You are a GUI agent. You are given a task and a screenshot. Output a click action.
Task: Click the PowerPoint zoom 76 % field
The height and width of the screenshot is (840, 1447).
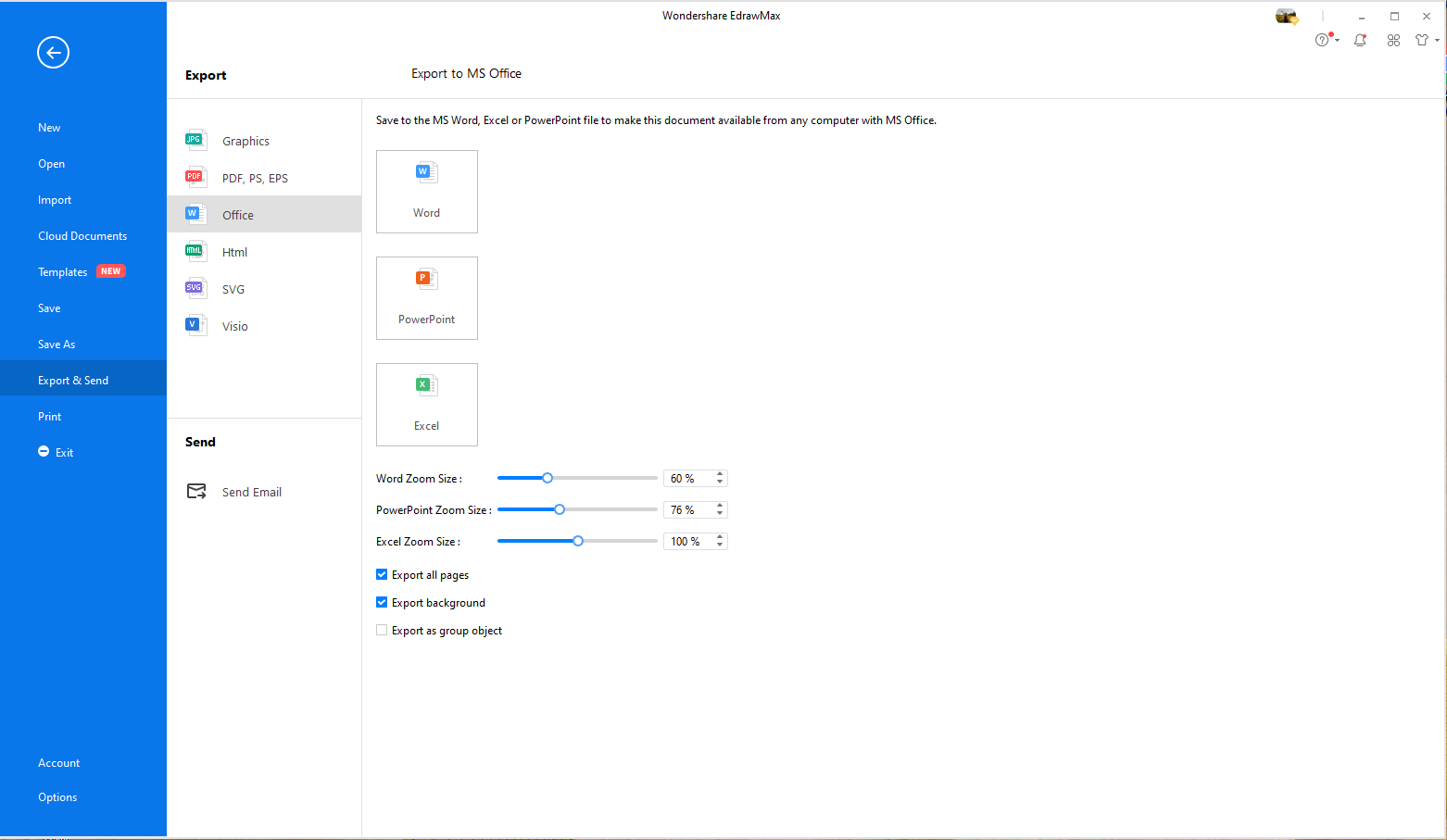tap(688, 509)
